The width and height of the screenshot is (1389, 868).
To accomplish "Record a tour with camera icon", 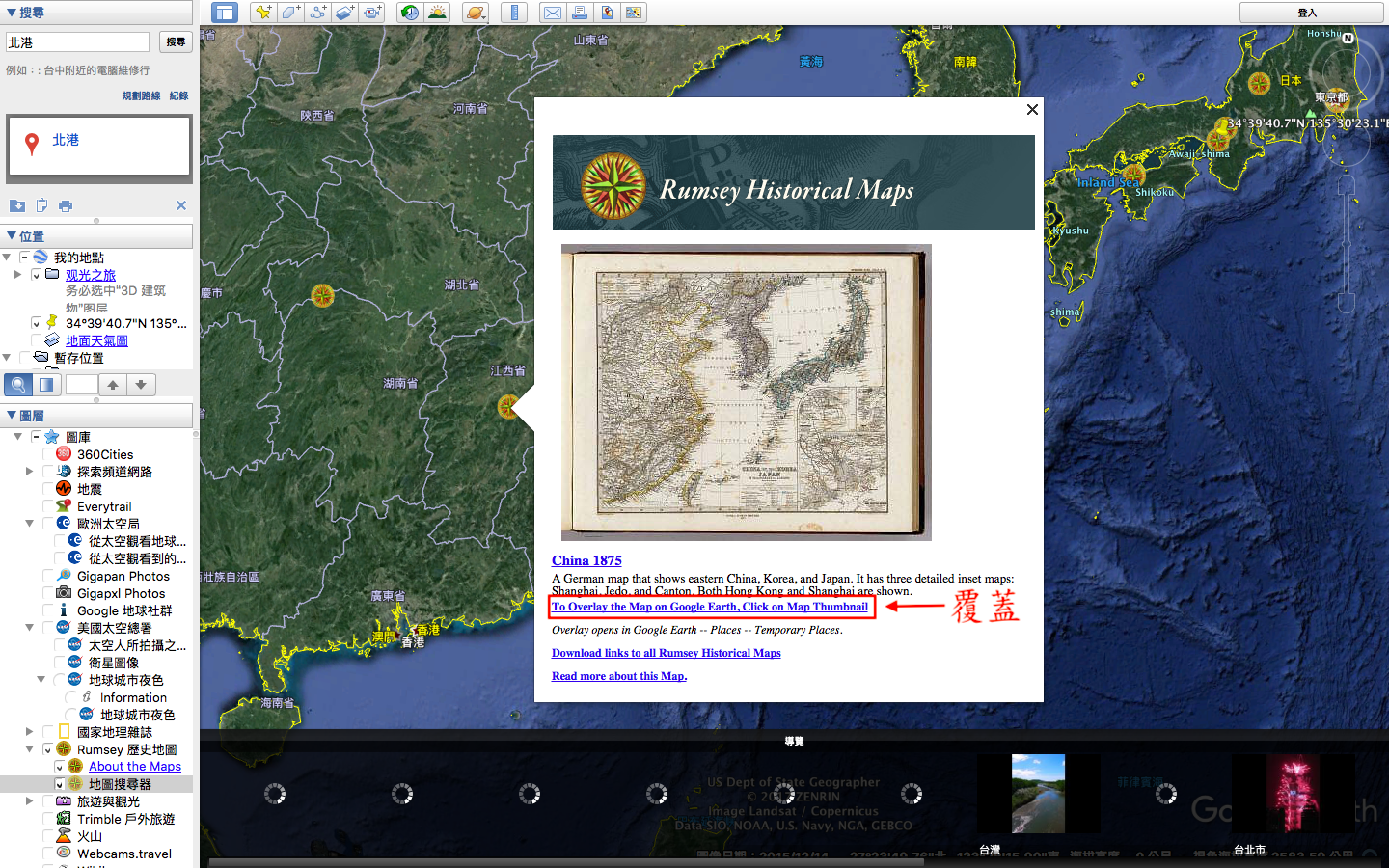I will pos(372,13).
